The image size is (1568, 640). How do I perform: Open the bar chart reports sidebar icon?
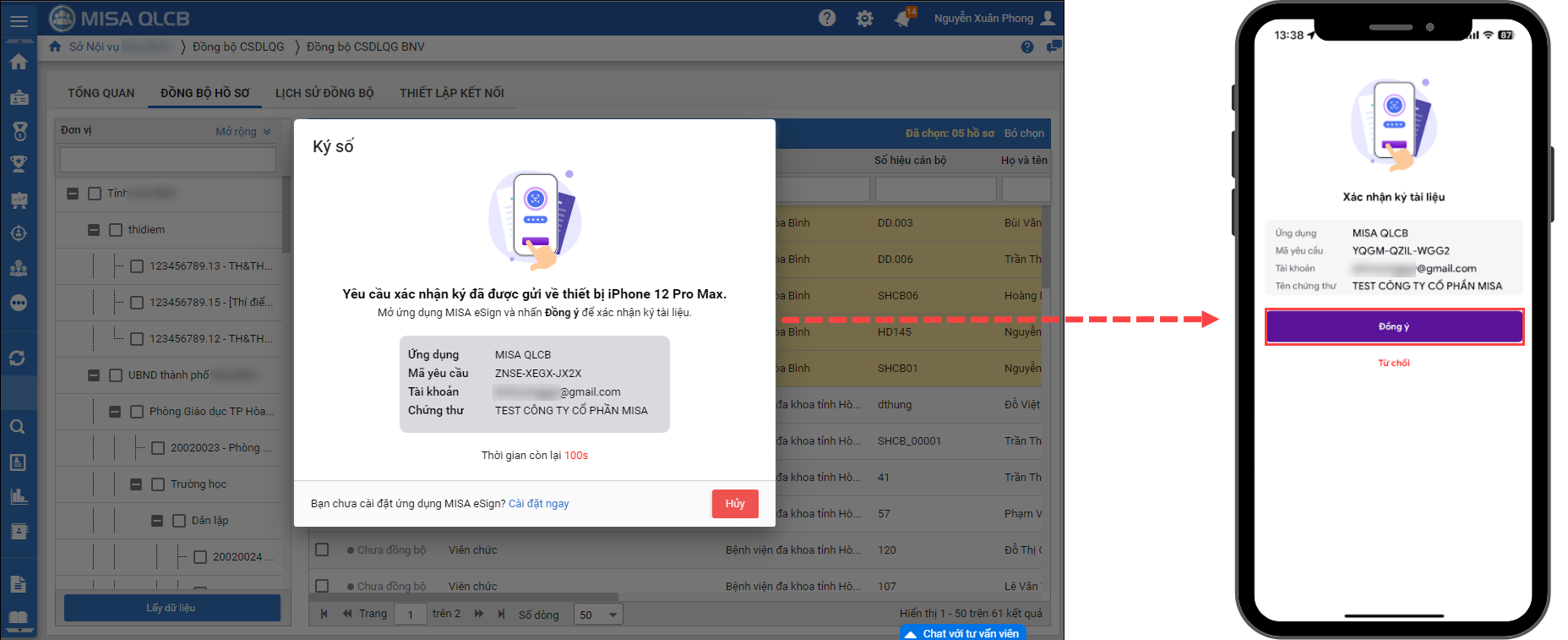pos(19,496)
